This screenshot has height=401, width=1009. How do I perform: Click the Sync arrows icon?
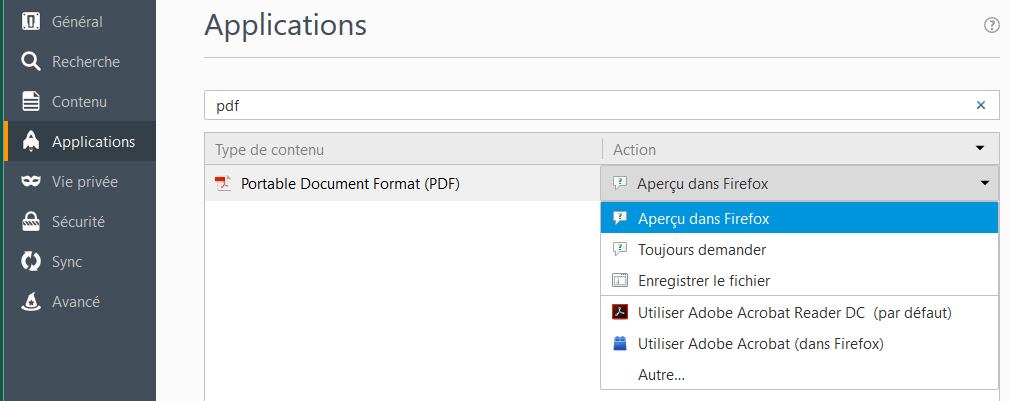point(31,262)
